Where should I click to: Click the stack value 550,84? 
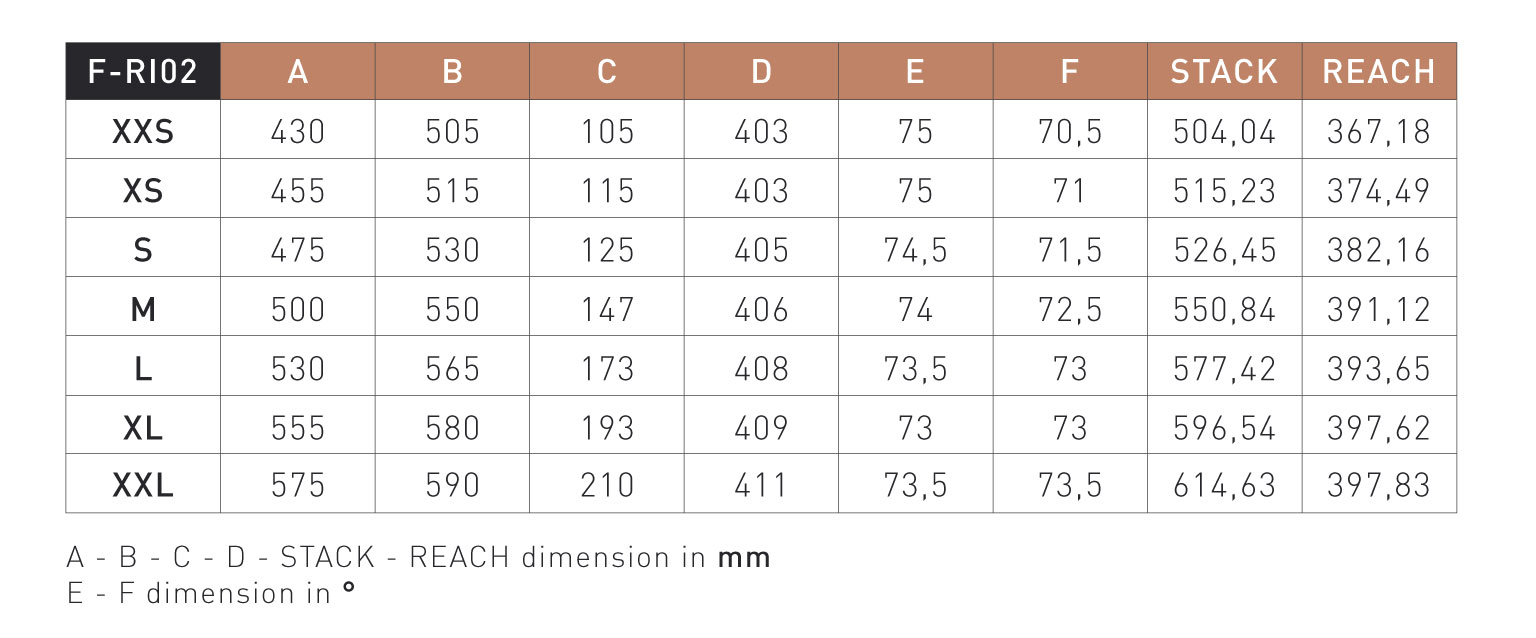click(x=1224, y=310)
